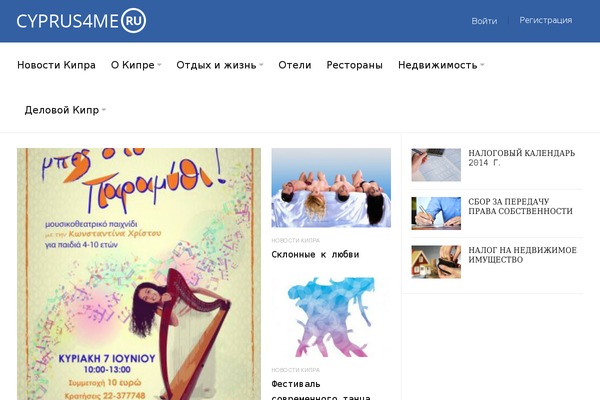This screenshot has width=600, height=400.
Task: Click Новости Кипра tag above Фестиваль headline
Action: (295, 370)
